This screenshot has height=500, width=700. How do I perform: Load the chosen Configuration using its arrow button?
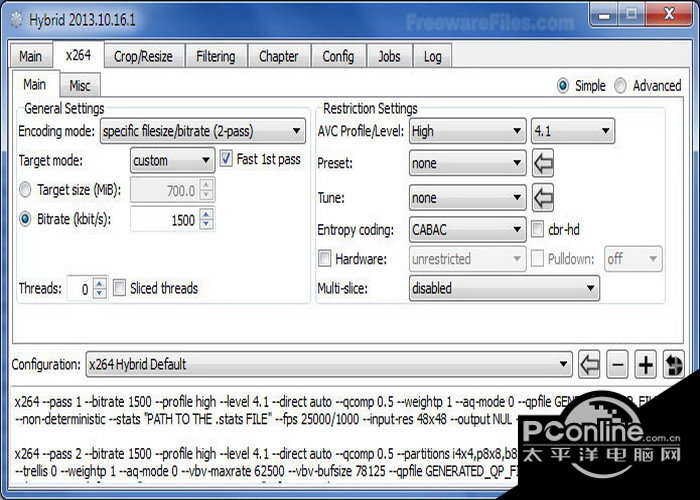tap(589, 365)
